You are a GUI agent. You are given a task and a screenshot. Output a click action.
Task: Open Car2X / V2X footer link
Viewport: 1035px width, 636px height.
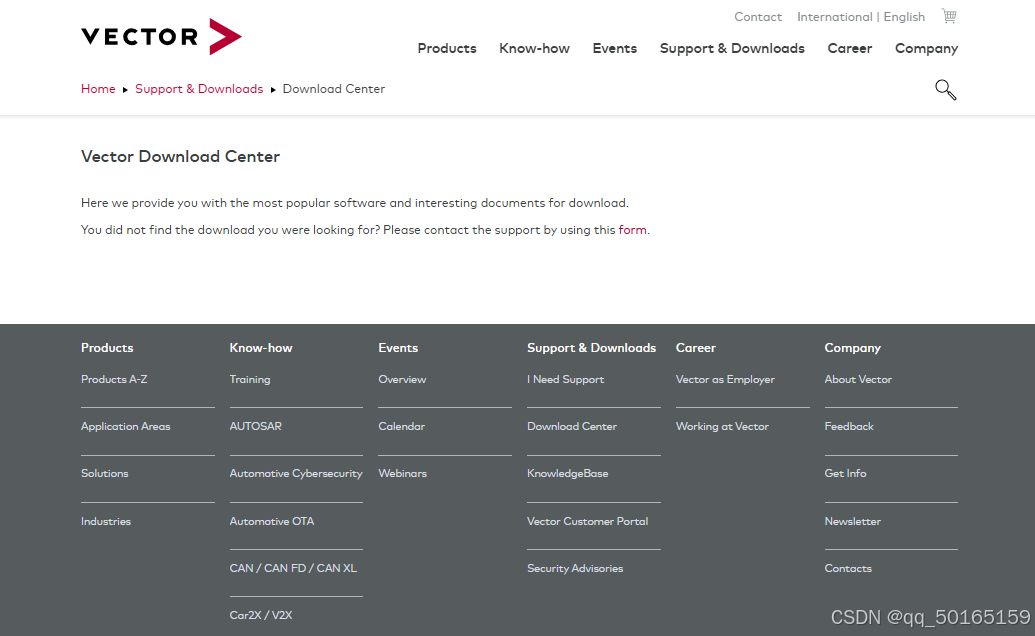[x=261, y=615]
